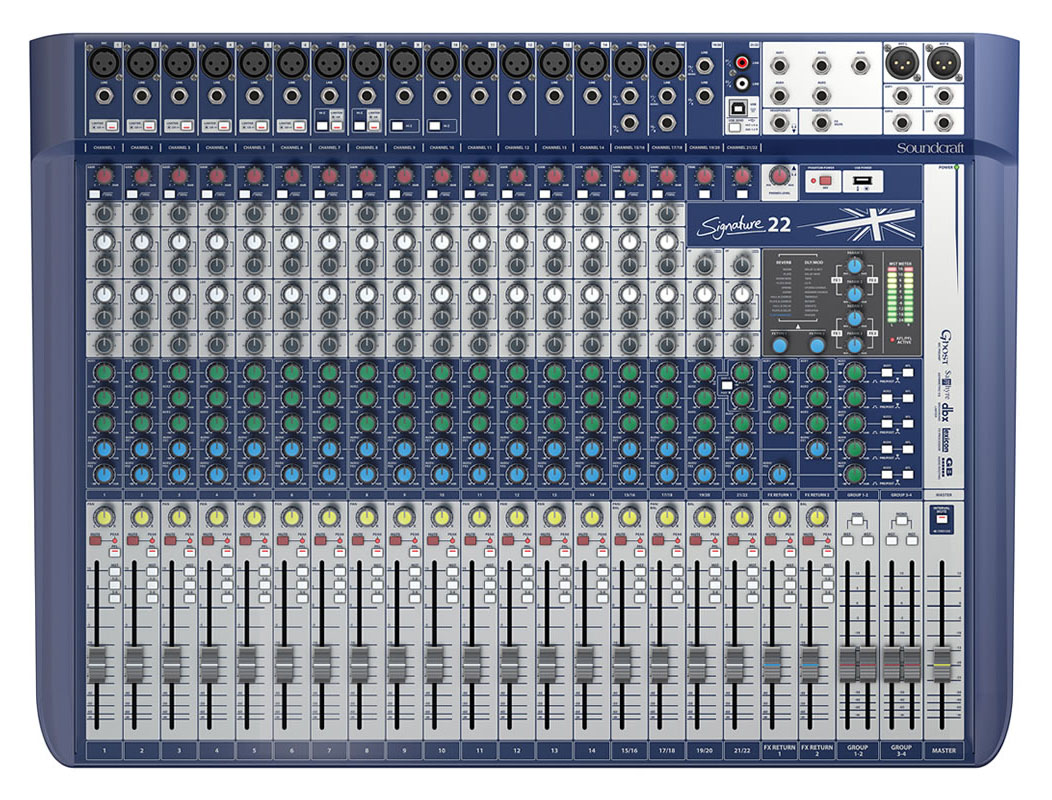The height and width of the screenshot is (800, 1052).
Task: Click the square USB type-B port
Action: (736, 107)
